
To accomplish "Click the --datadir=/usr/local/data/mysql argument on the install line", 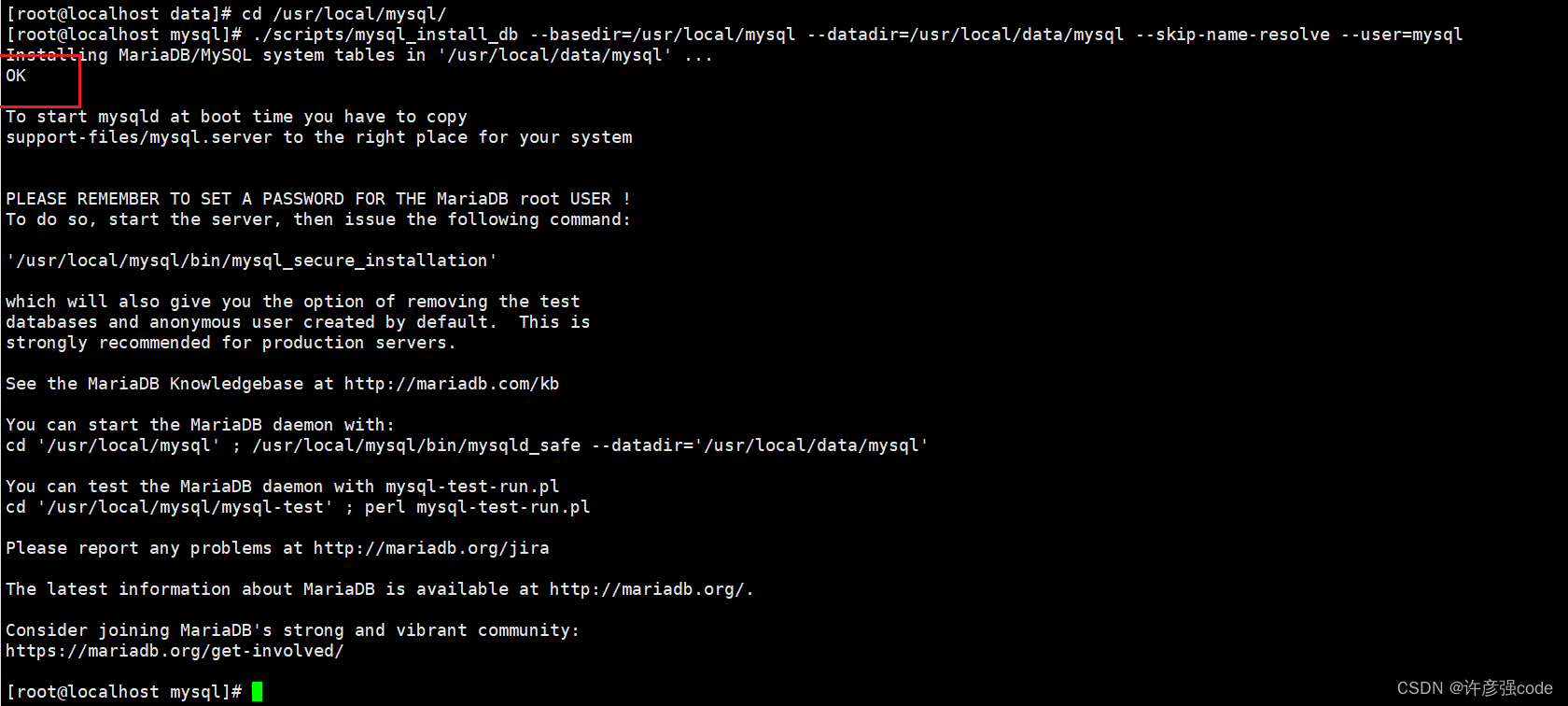I will (966, 35).
